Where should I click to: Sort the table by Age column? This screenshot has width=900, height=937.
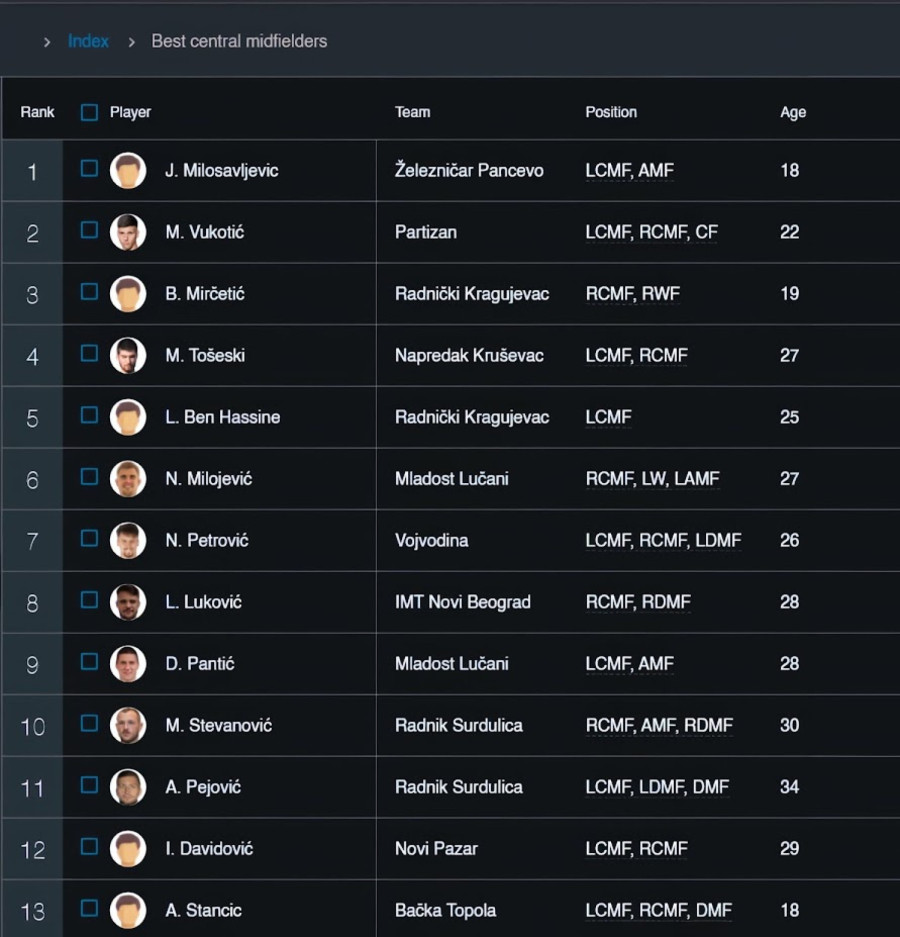pyautogui.click(x=792, y=112)
